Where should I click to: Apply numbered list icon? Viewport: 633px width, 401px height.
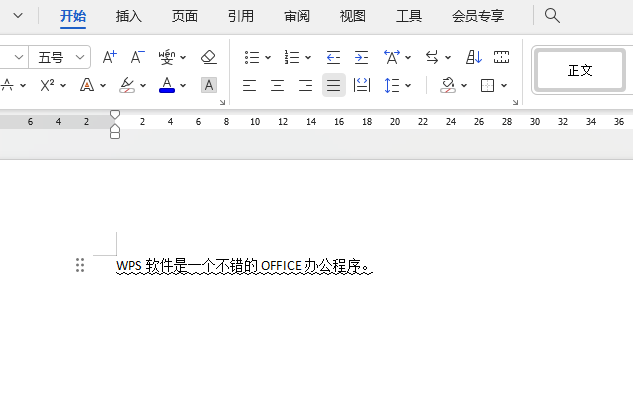coord(292,57)
